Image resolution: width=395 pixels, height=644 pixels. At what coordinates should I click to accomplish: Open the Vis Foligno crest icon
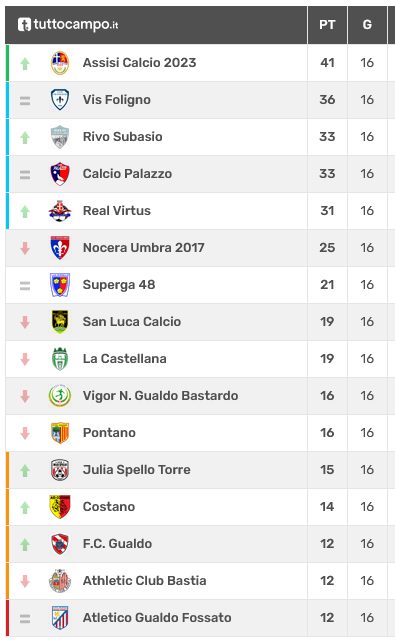pyautogui.click(x=60, y=100)
